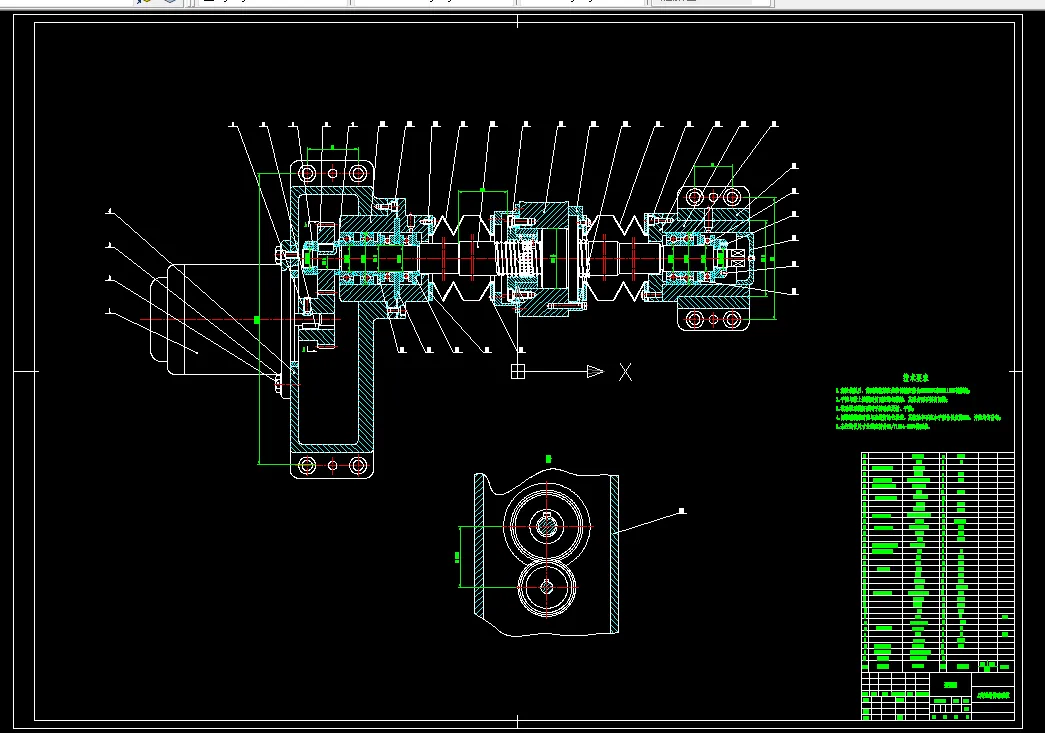The width and height of the screenshot is (1045, 733).
Task: Click the UCS origin square icon
Action: (x=518, y=372)
